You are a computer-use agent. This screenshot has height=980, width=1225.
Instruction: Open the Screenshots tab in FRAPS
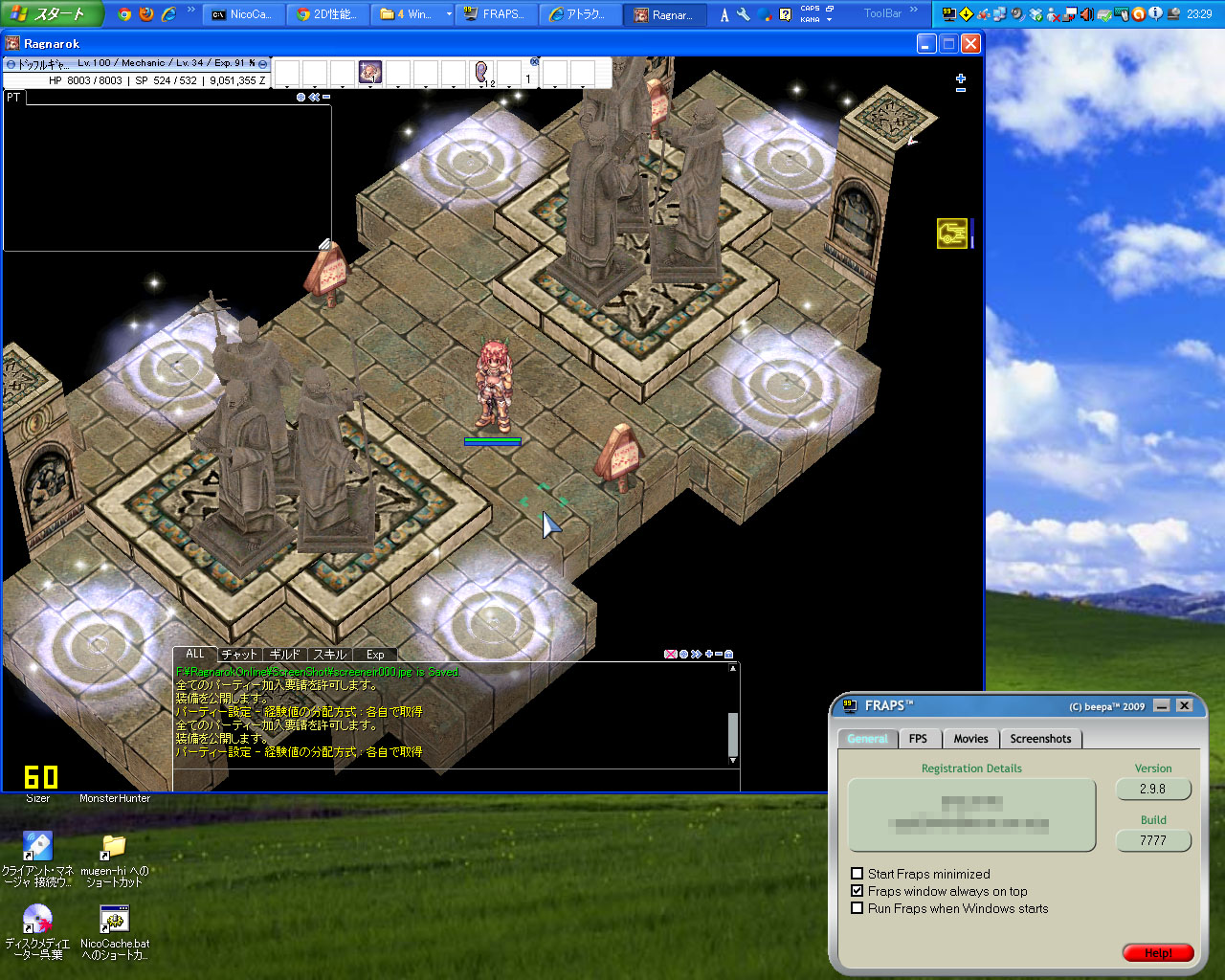coord(1040,739)
